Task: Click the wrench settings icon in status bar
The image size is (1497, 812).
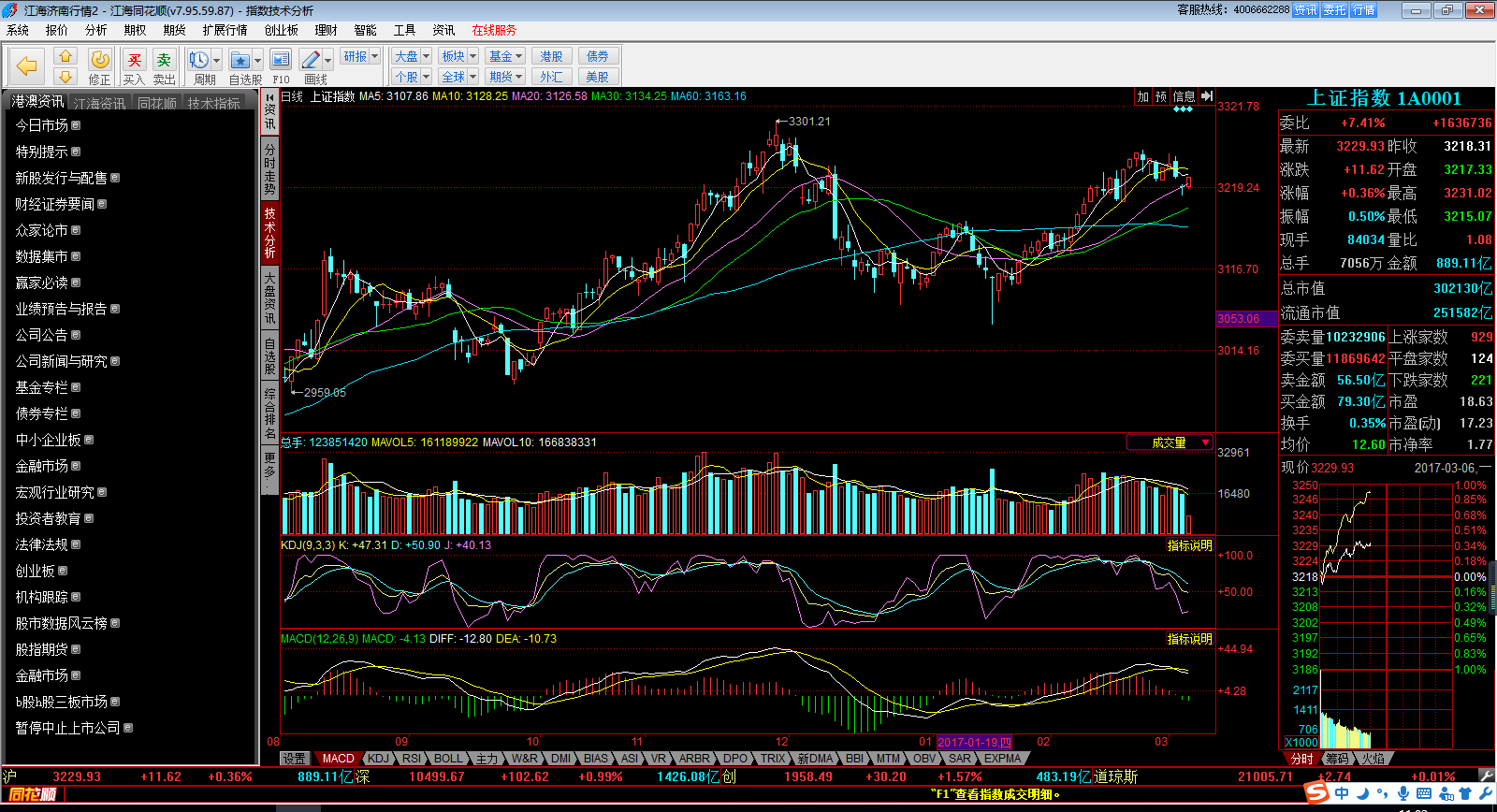Action: (1486, 776)
